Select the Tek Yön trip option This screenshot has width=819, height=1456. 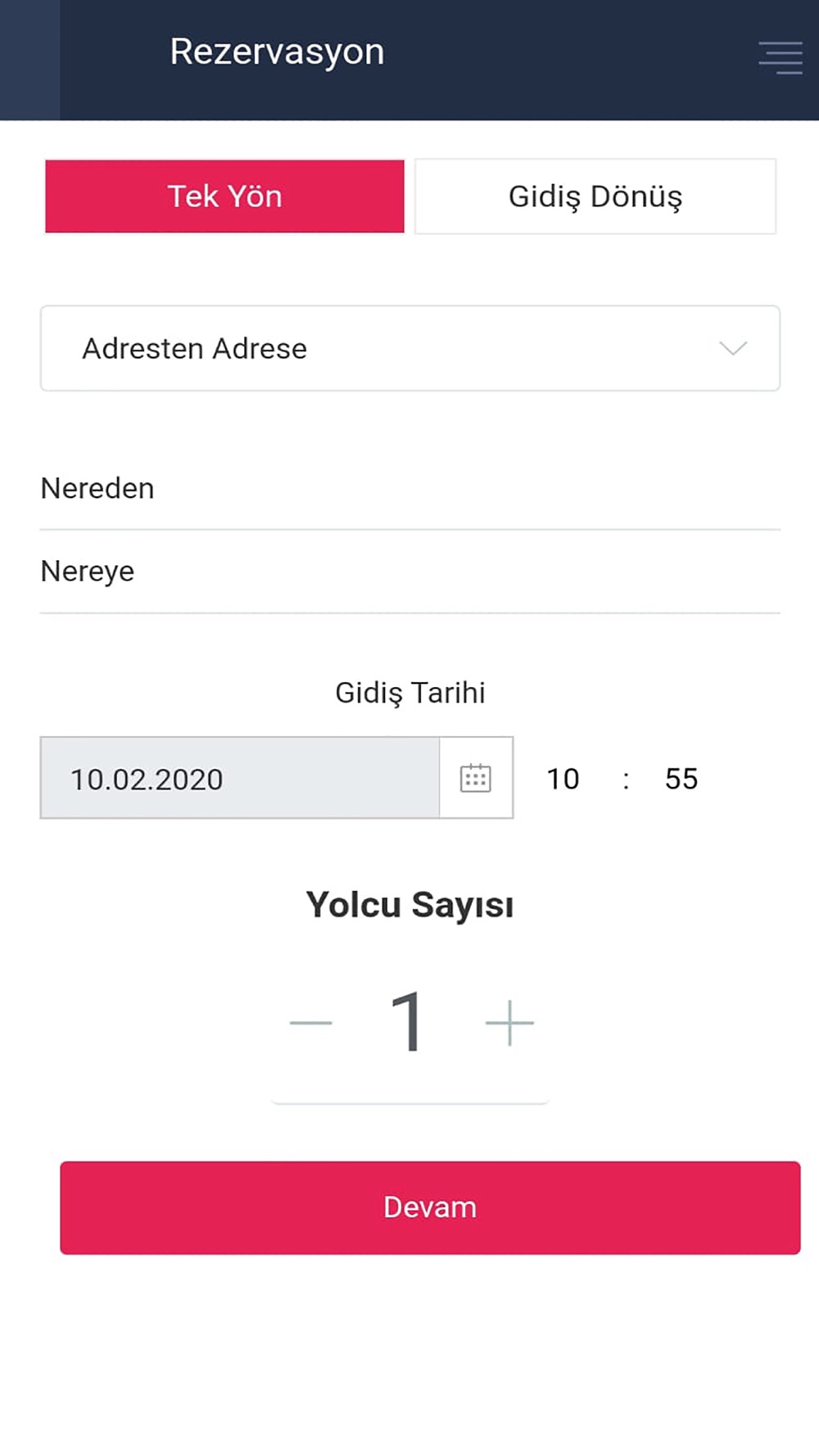click(x=224, y=197)
